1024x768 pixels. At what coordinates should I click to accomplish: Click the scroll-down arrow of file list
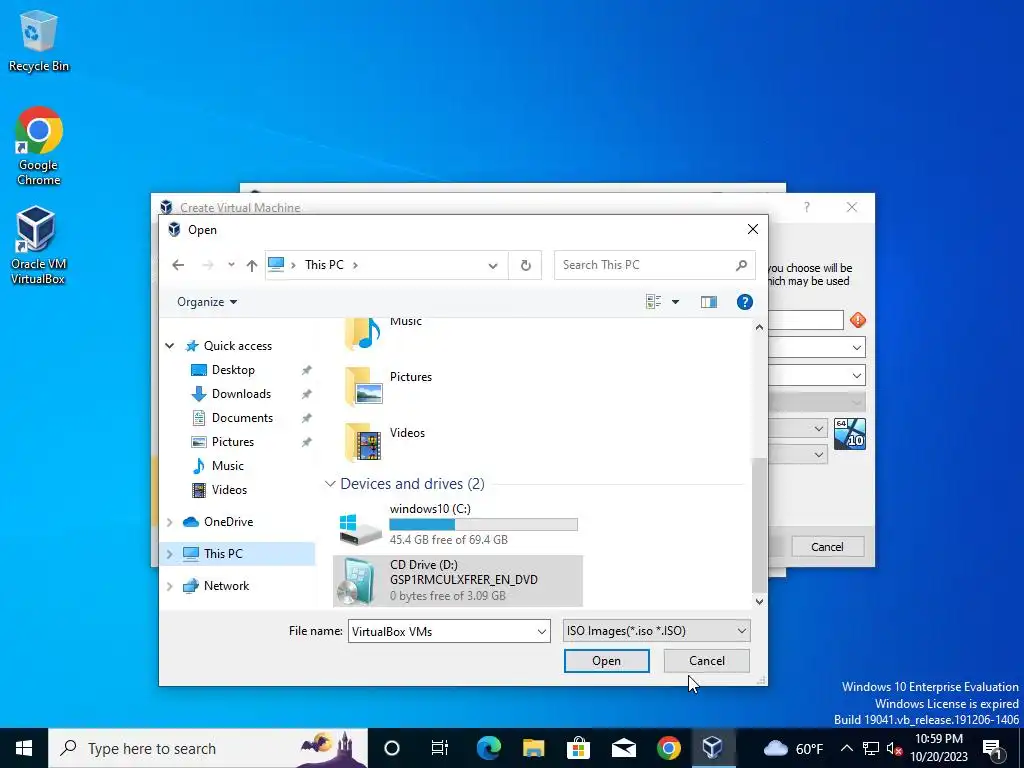click(x=759, y=601)
